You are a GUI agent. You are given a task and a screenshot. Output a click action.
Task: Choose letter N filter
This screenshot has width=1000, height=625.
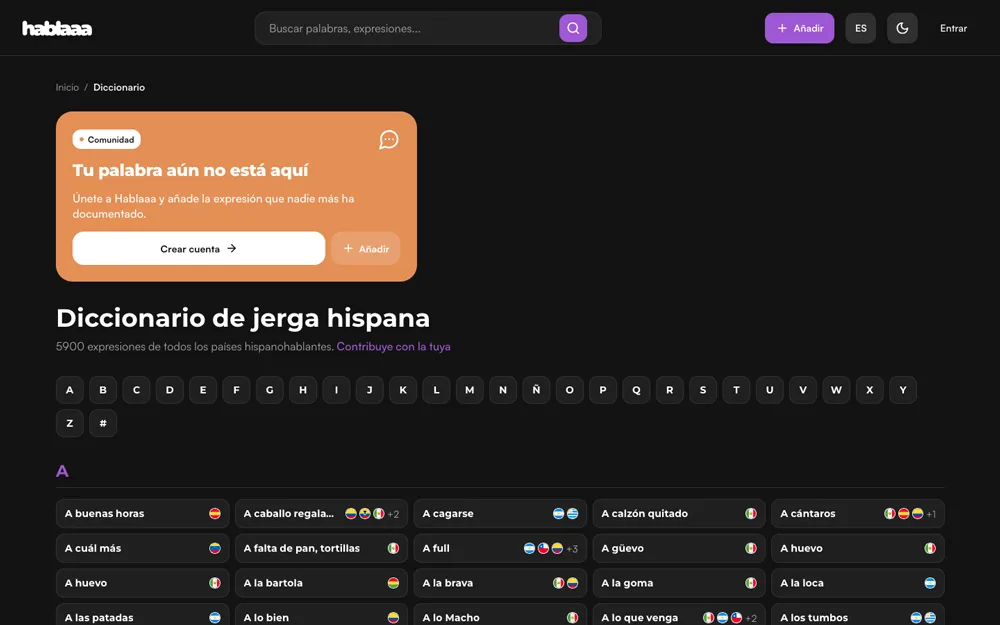[x=503, y=390]
